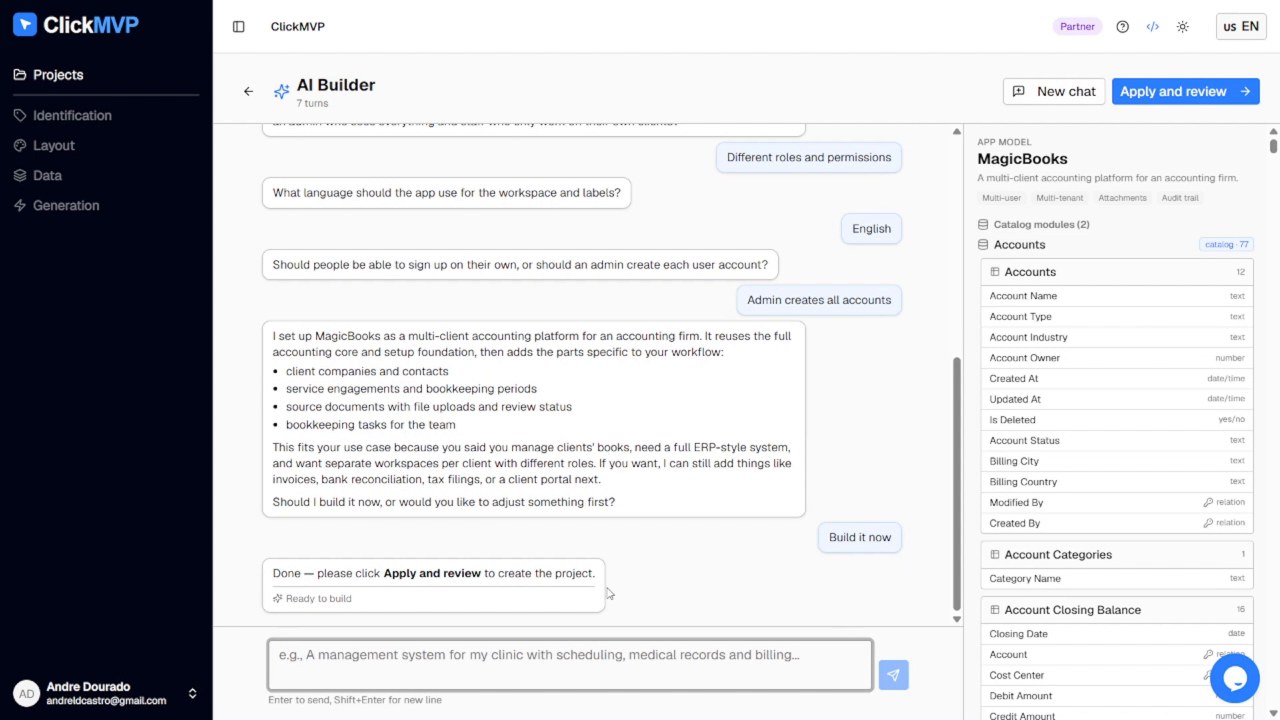The image size is (1280, 720).
Task: Select the Category Name field row
Action: [x=1117, y=578]
